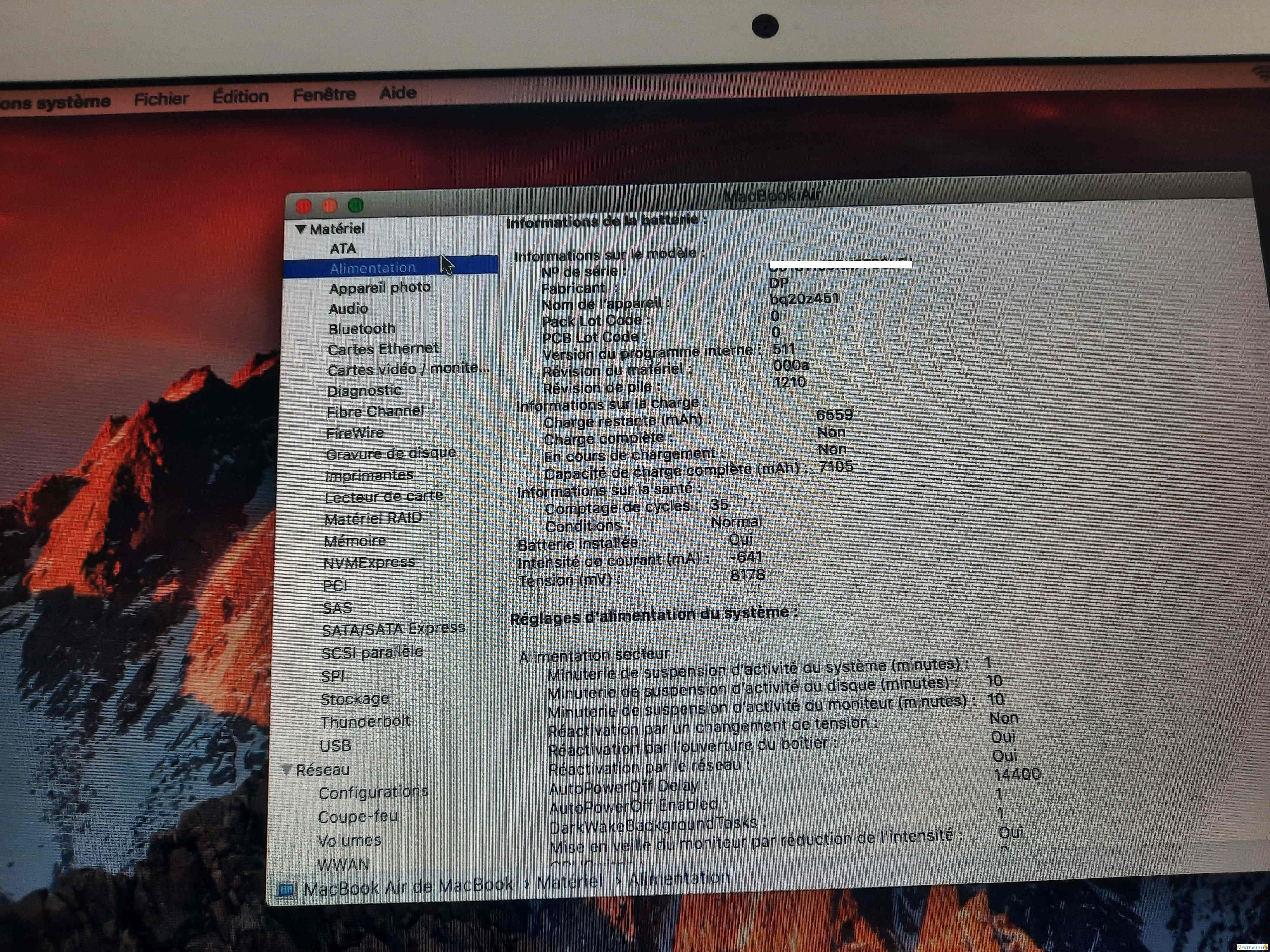Select Cartes vidéo / moniteurs item
Screen dimensions: 1270x952
408,369
